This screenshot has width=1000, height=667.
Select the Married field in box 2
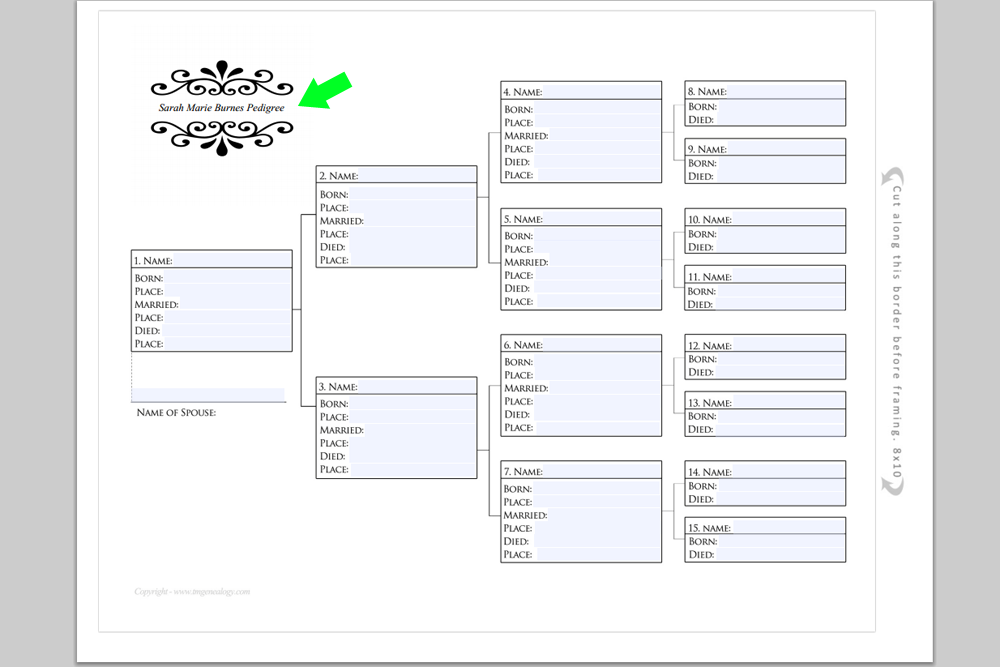tap(419, 221)
